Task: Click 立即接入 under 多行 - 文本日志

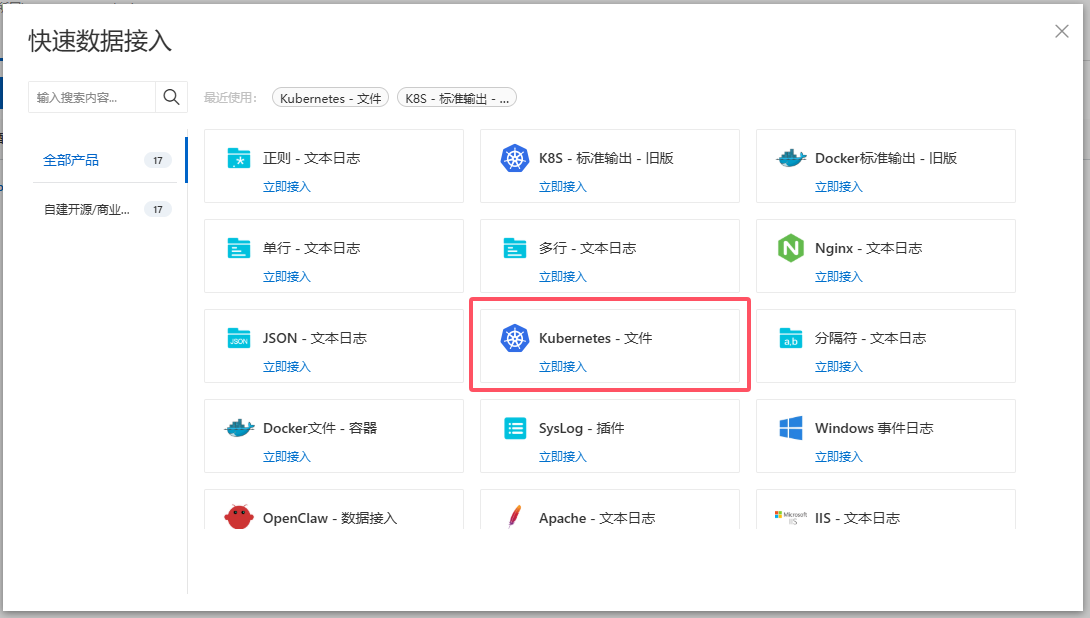Action: pos(562,277)
